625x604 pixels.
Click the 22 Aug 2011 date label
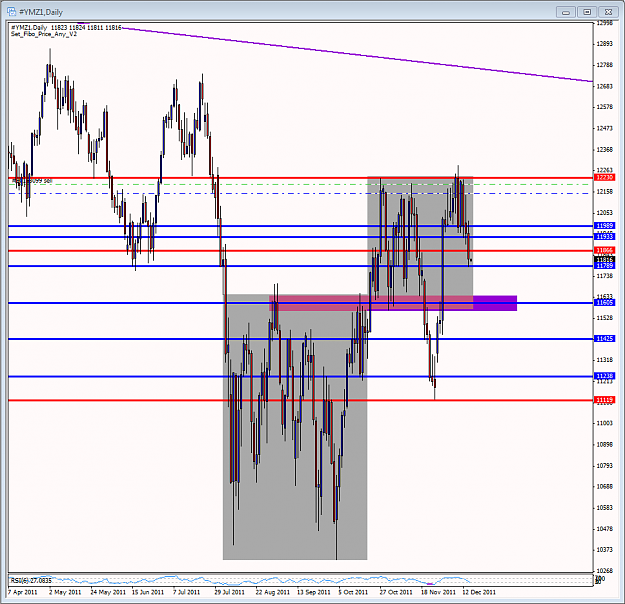(x=273, y=592)
